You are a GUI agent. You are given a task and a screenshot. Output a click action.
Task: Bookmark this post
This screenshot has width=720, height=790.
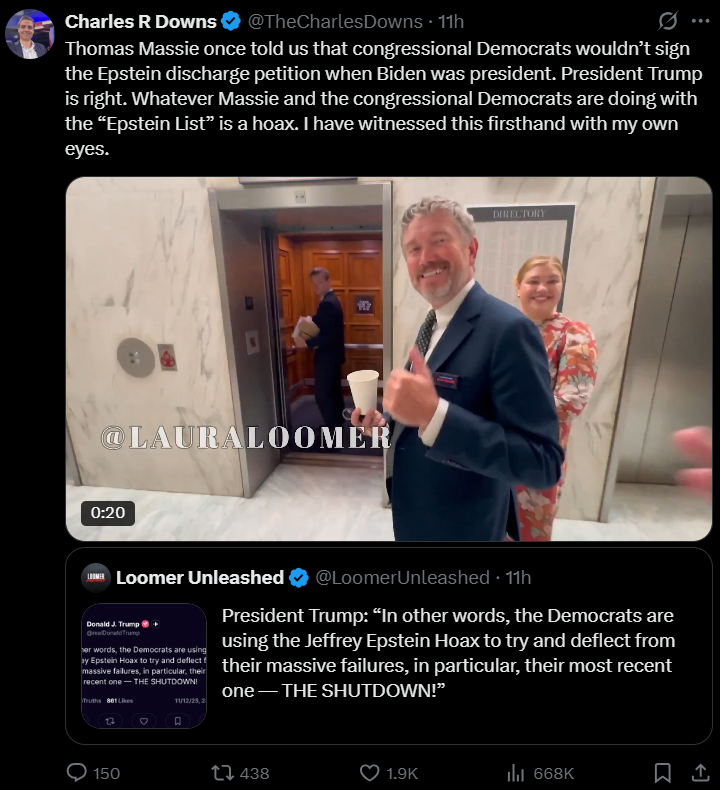tap(662, 773)
